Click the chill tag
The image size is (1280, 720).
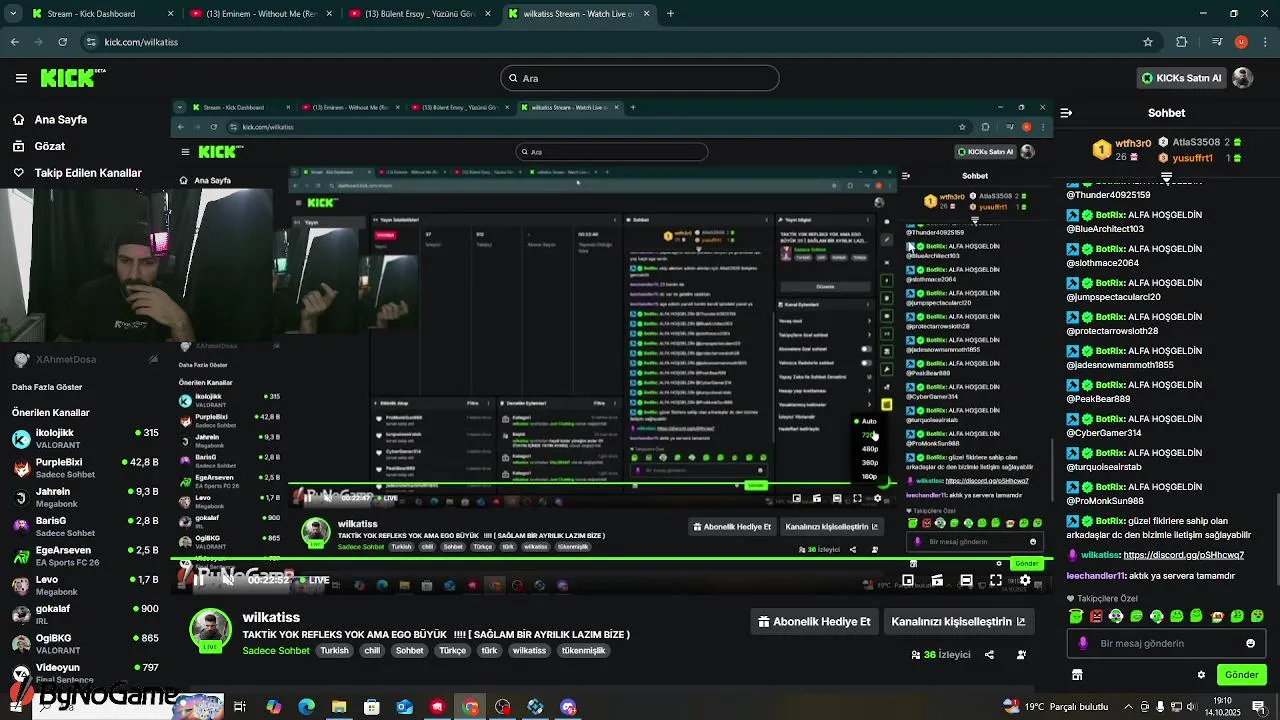coord(372,651)
